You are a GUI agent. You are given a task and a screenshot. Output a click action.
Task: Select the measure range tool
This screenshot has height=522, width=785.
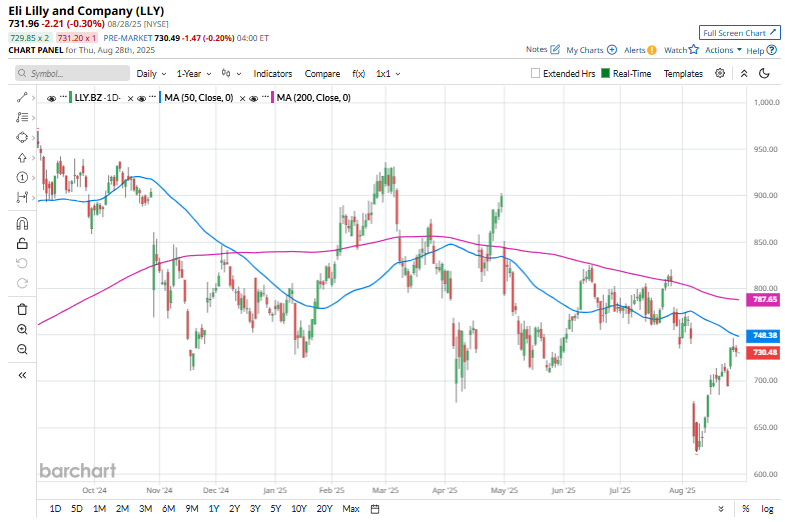(x=22, y=198)
